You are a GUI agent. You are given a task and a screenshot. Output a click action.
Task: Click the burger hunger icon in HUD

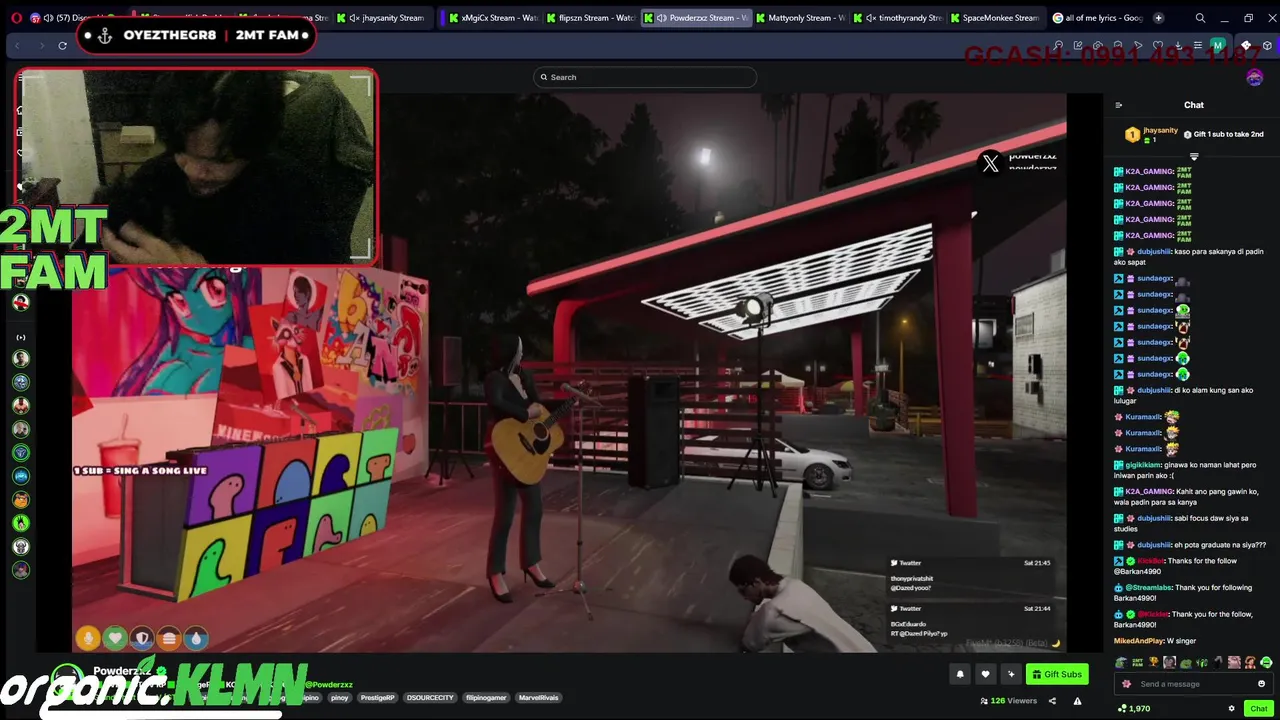pos(169,638)
